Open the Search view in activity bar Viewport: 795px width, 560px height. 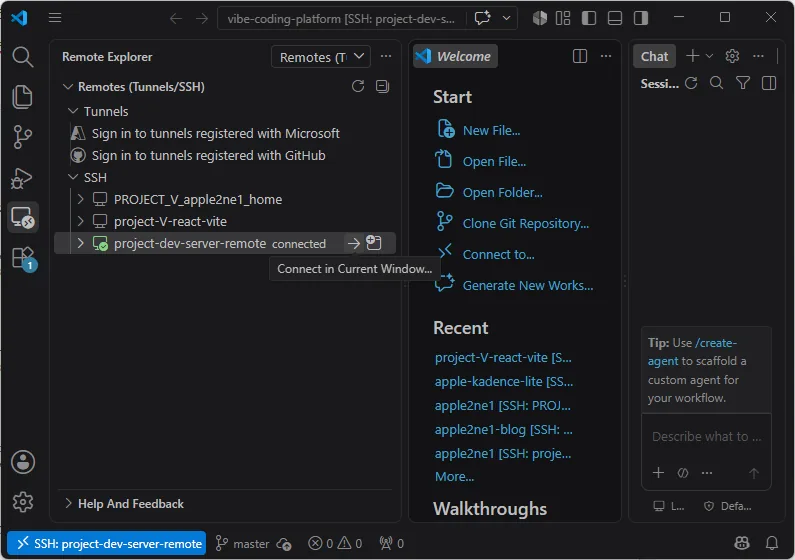(23, 57)
